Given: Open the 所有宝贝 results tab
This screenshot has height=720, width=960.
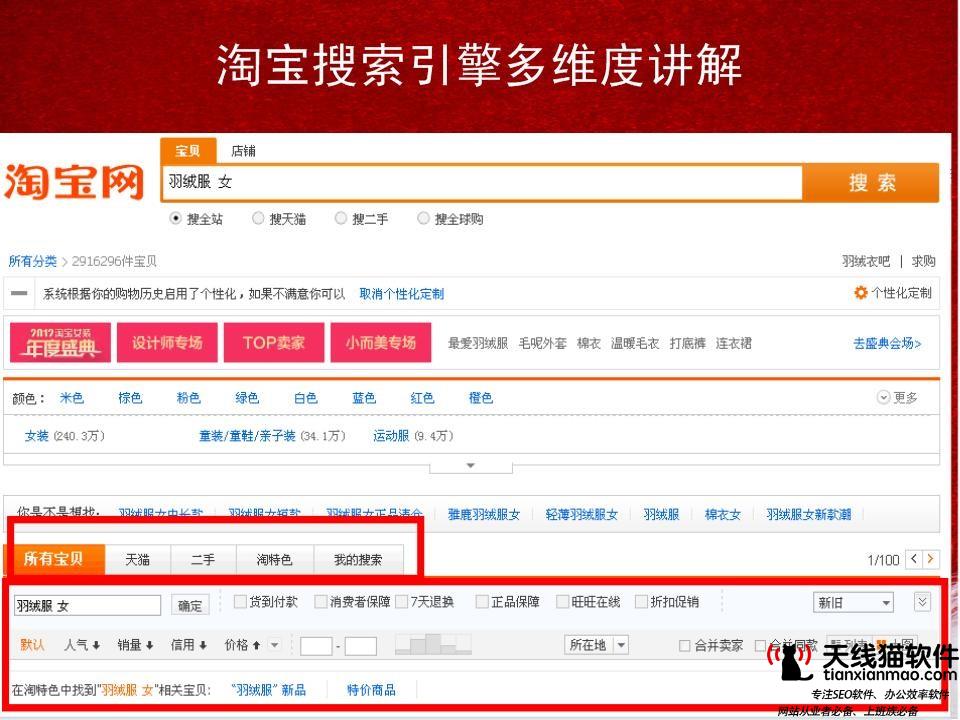Looking at the screenshot, I should click(x=54, y=558).
